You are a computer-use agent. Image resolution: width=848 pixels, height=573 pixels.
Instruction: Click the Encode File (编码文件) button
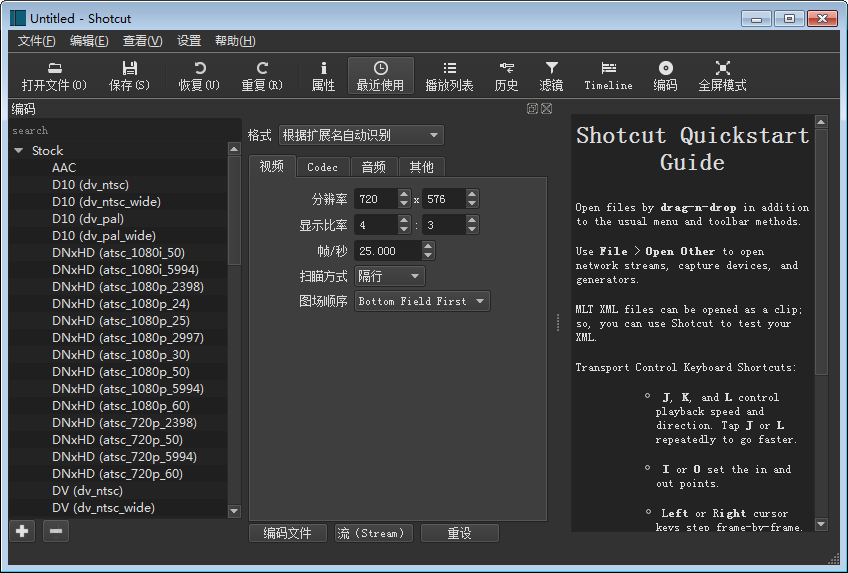click(x=288, y=533)
